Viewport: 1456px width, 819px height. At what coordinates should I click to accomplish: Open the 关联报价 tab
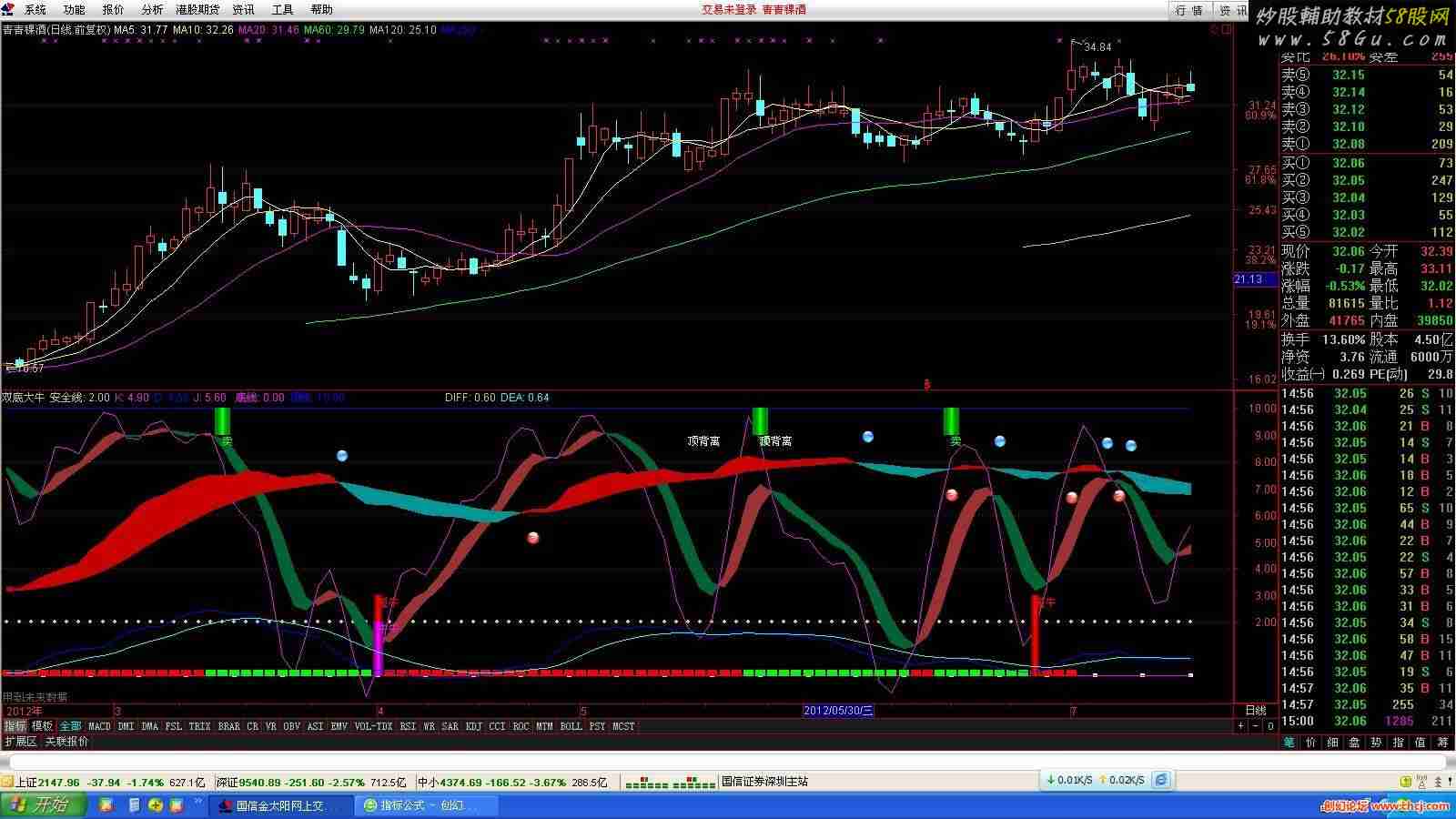pos(67,742)
